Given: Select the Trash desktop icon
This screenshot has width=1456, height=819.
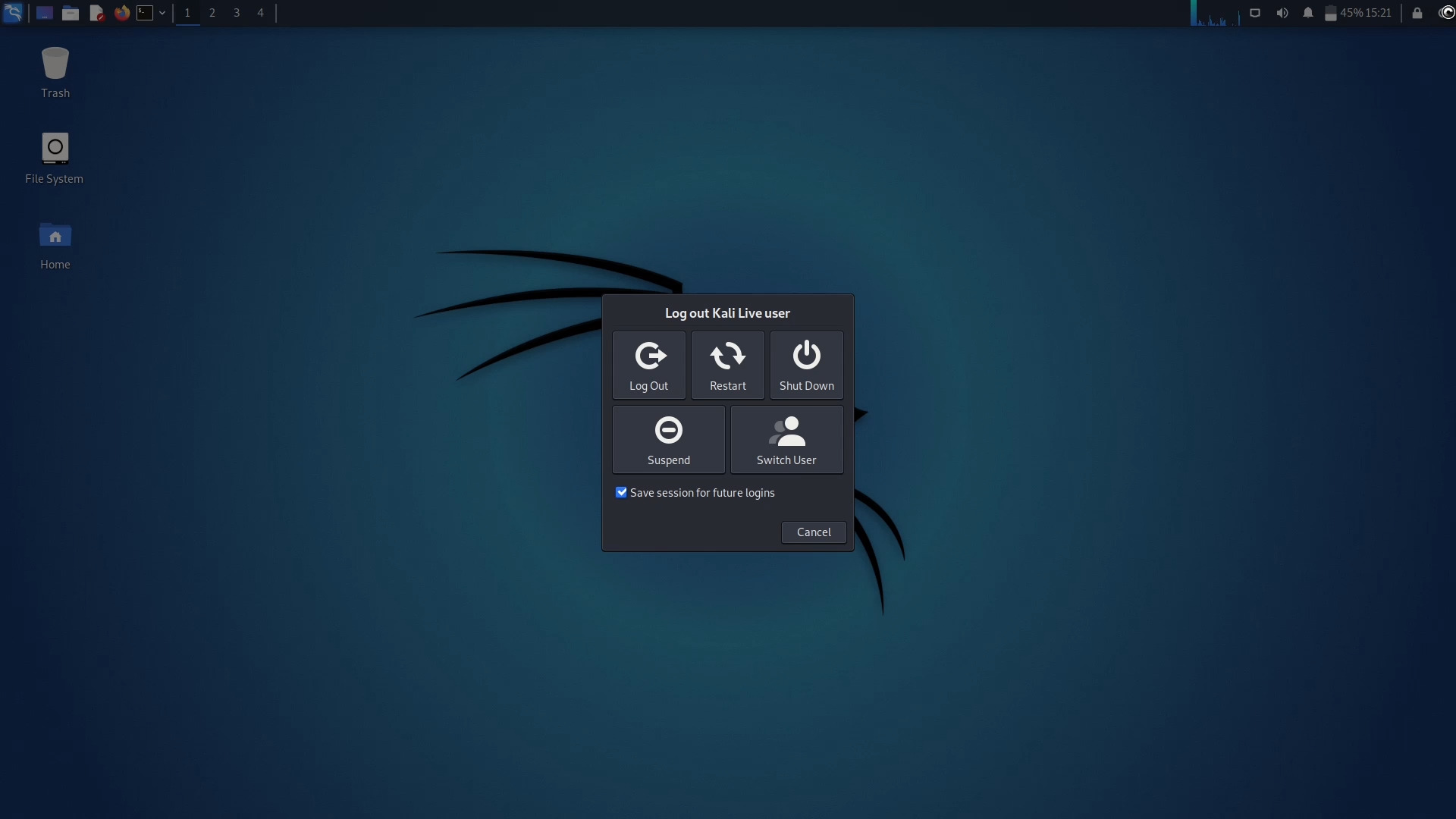Looking at the screenshot, I should tap(55, 73).
